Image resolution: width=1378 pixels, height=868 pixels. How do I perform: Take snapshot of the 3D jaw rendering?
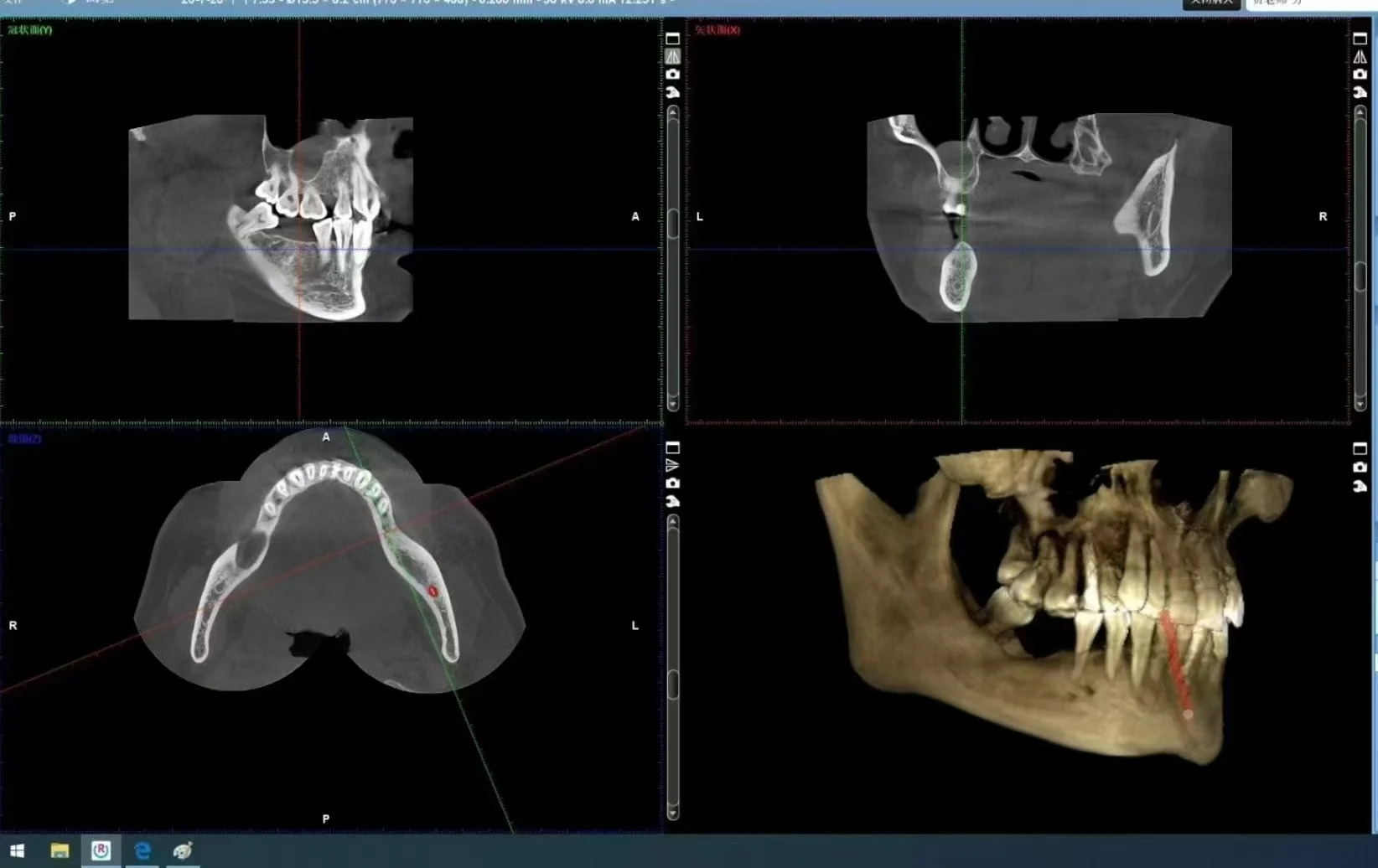(1360, 468)
